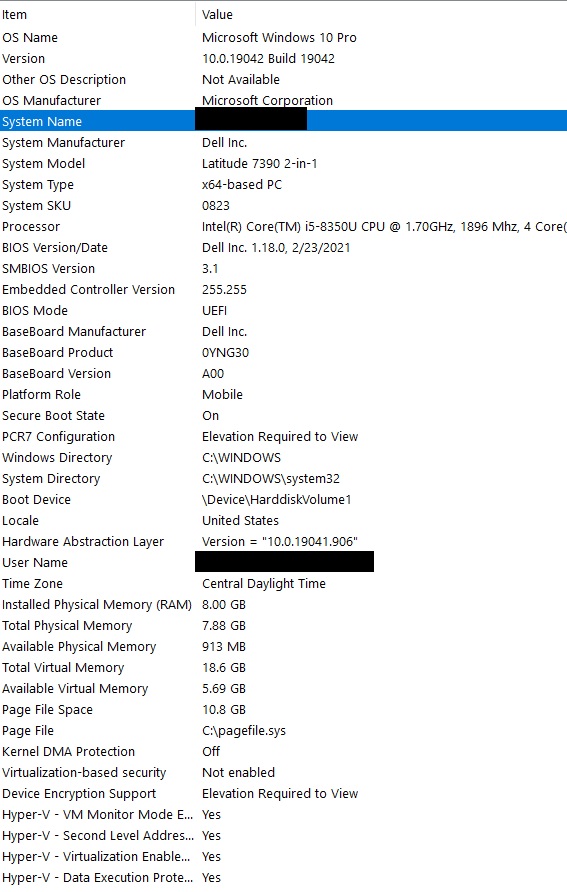The height and width of the screenshot is (892, 567).
Task: Select the PCR7 Configuration row
Action: 283,436
